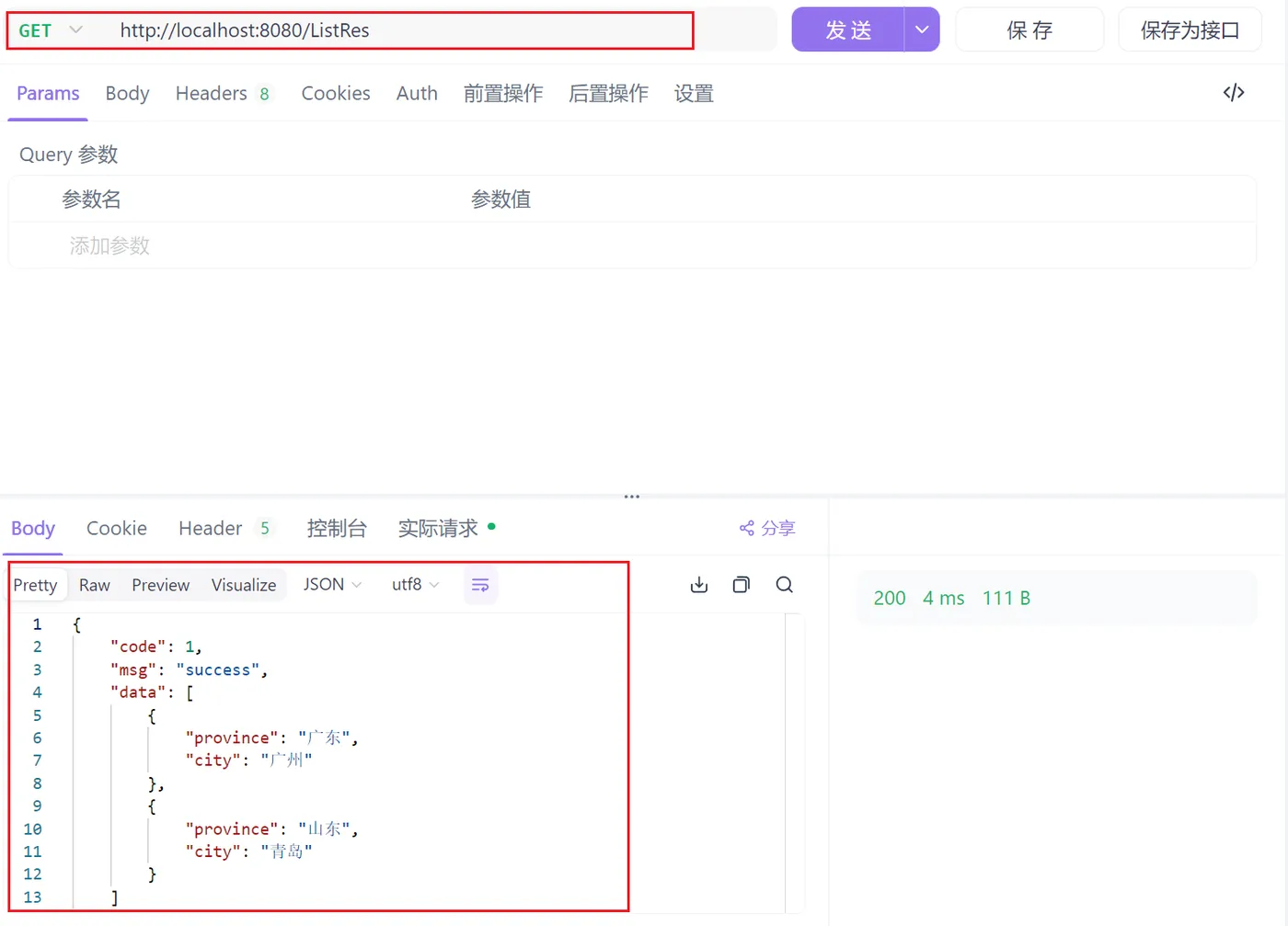Open the JSON format dropdown
This screenshot has height=926, width=1288.
click(333, 585)
